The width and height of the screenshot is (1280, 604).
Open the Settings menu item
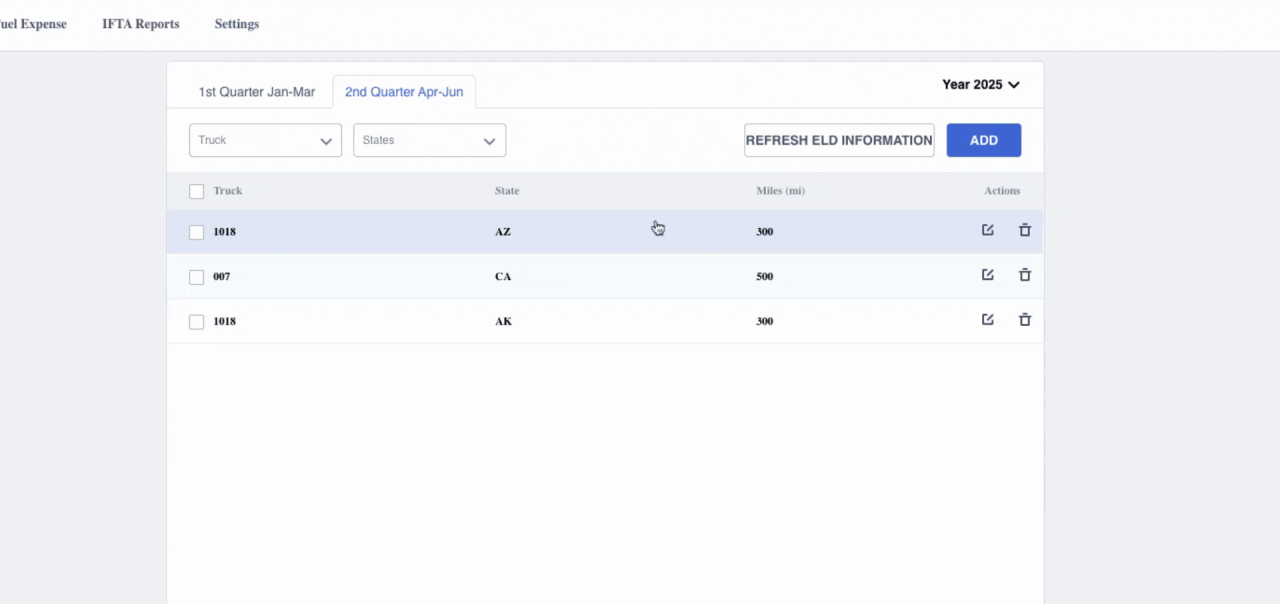tap(237, 24)
